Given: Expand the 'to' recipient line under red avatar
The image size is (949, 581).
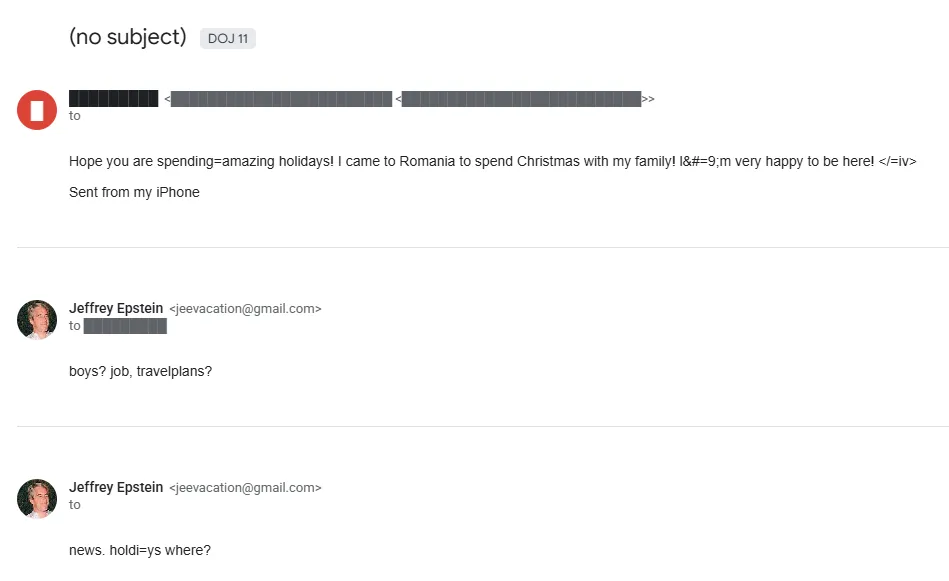Looking at the screenshot, I should (75, 116).
